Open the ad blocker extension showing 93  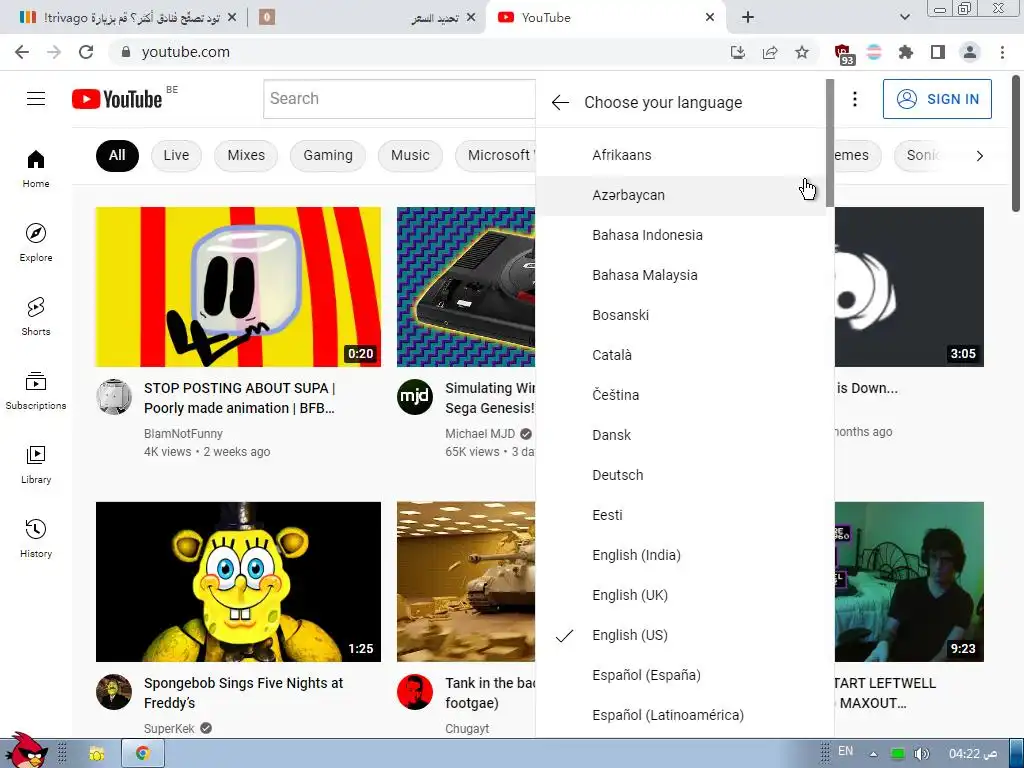point(843,54)
